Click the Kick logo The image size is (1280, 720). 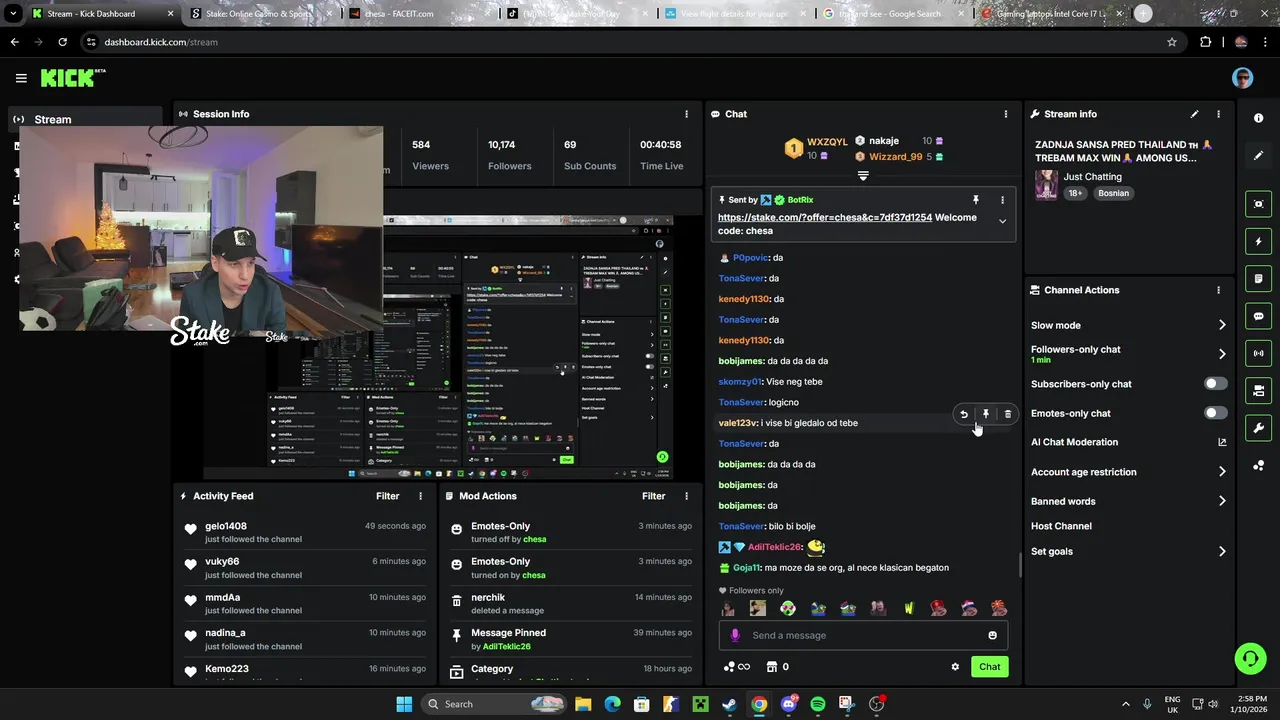[x=72, y=78]
